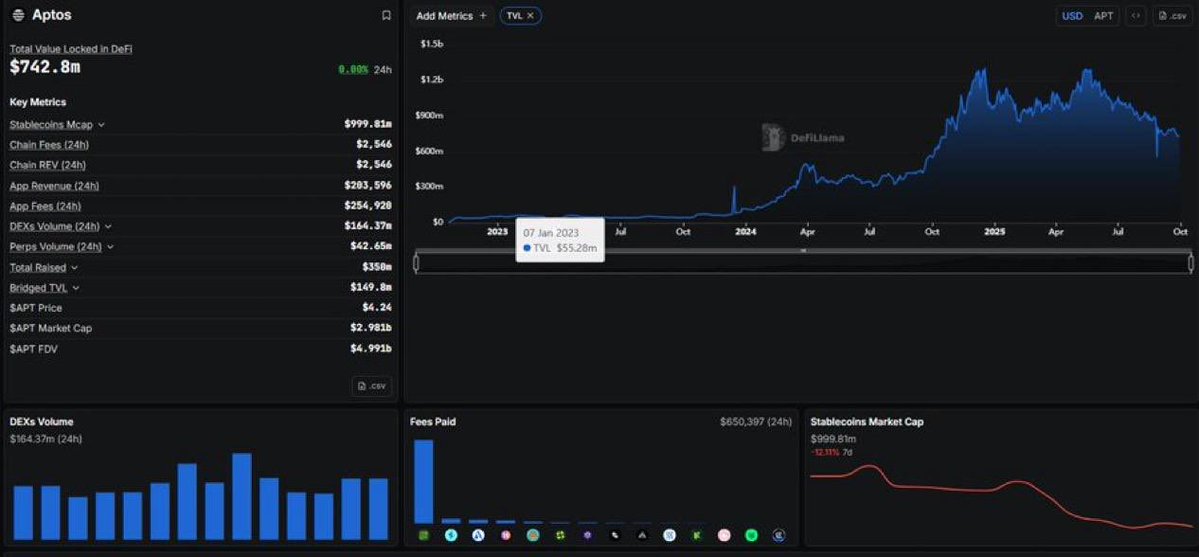Click the bright green circle protocol icon under Fees Paid

pos(752,536)
